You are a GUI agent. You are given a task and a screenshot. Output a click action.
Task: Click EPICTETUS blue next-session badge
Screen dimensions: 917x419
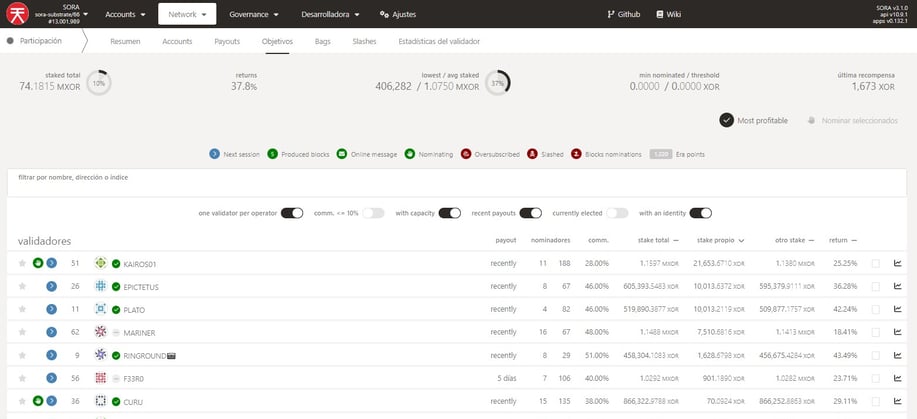[x=51, y=286]
